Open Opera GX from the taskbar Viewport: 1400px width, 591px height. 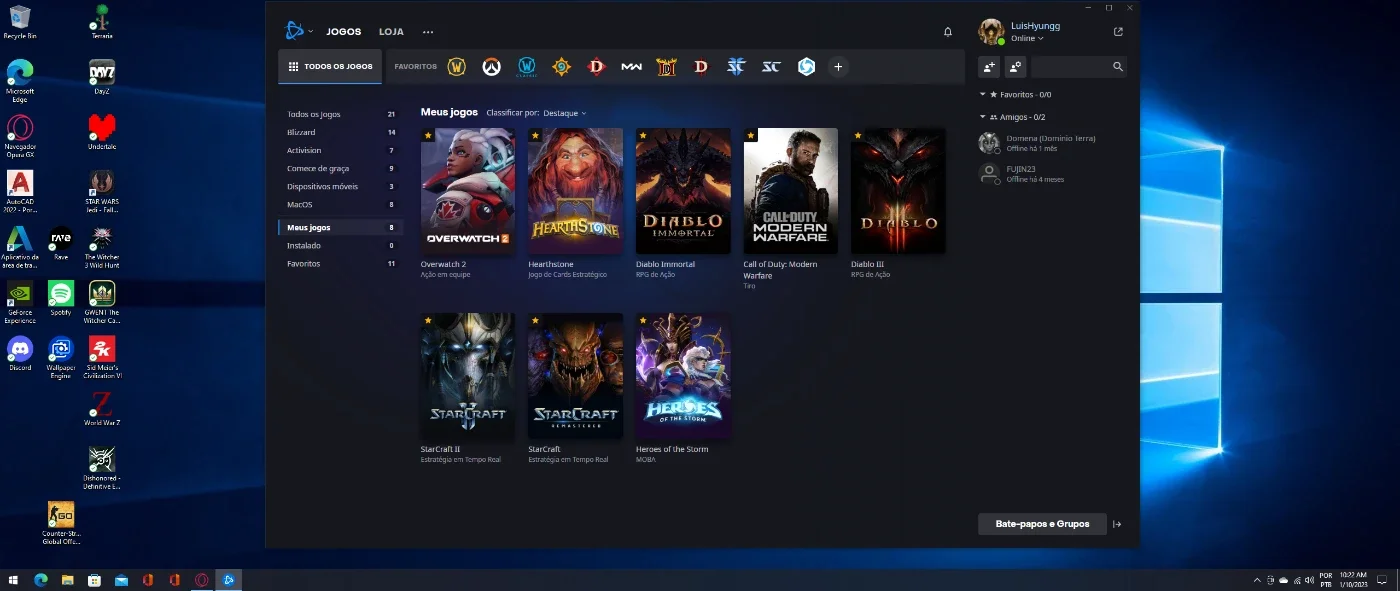tap(201, 580)
